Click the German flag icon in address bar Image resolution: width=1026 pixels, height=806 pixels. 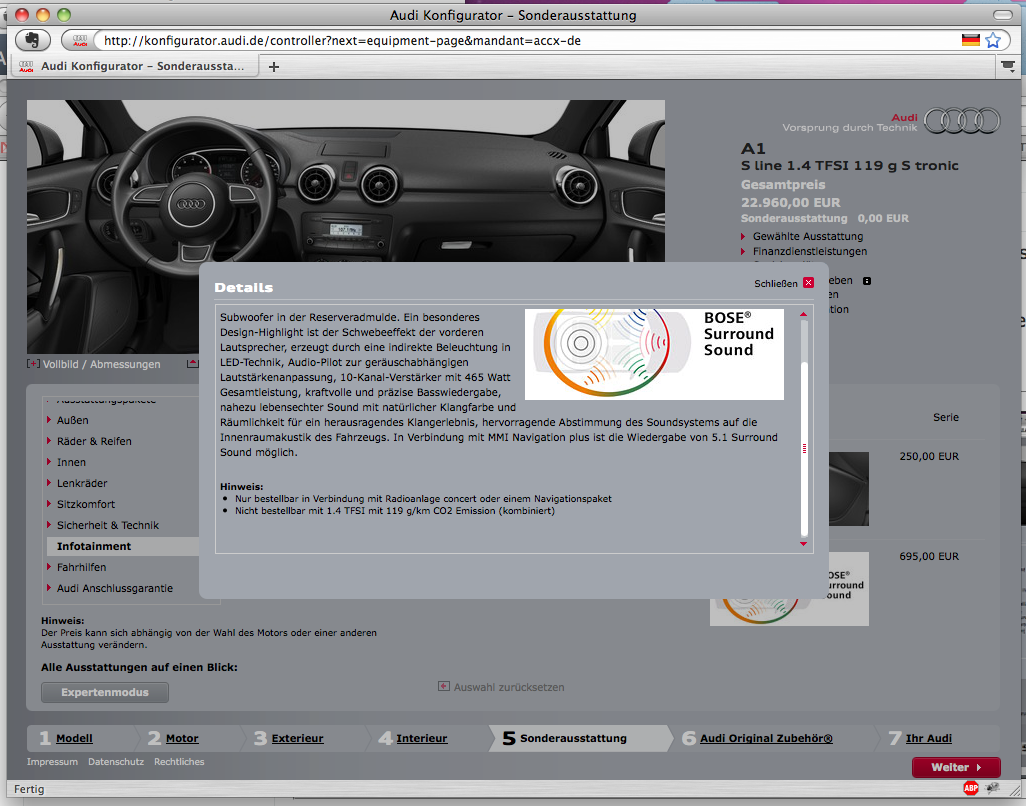click(970, 40)
